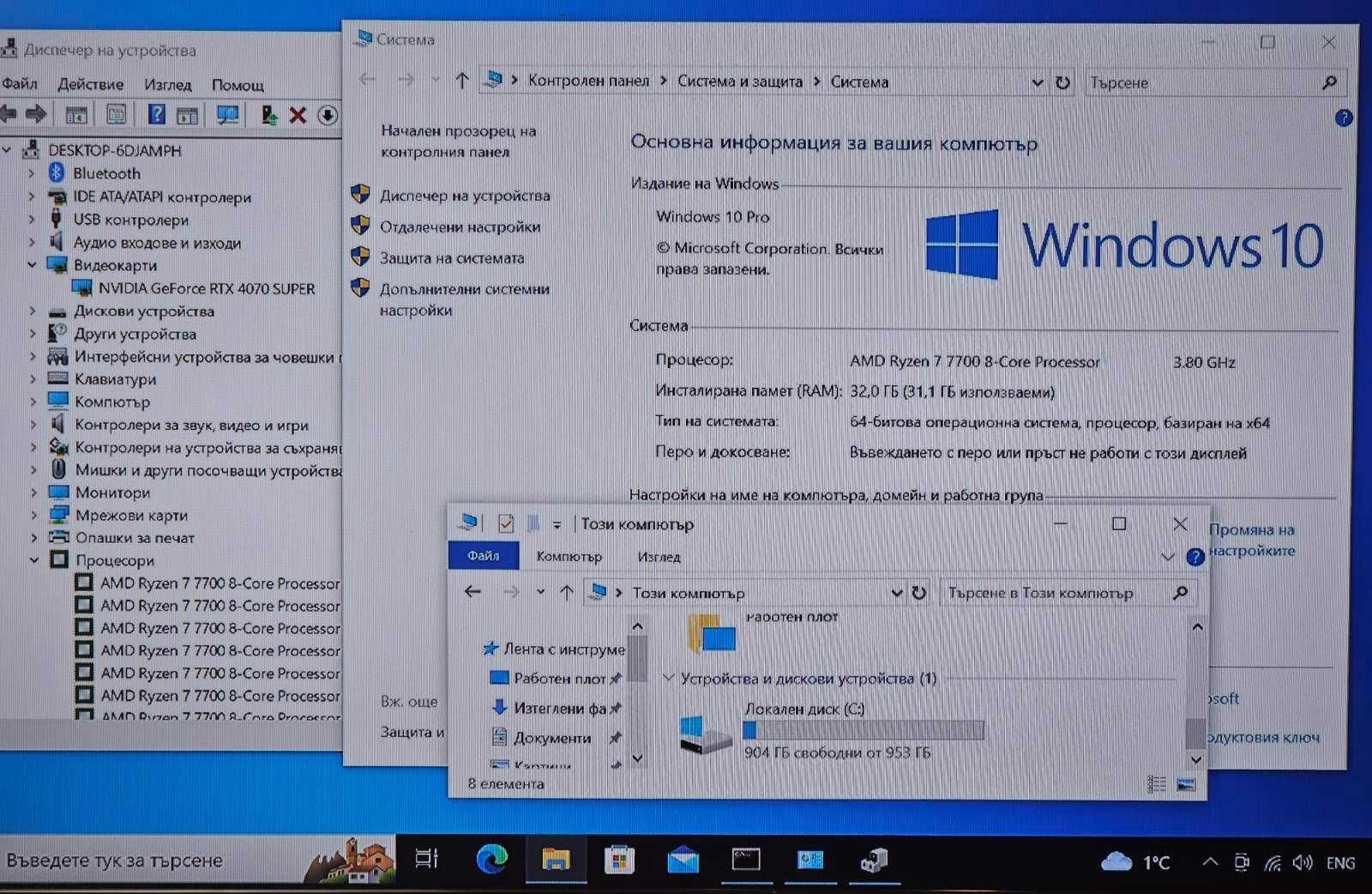
Task: Open the Отдалечени настройки link
Action: click(x=460, y=227)
